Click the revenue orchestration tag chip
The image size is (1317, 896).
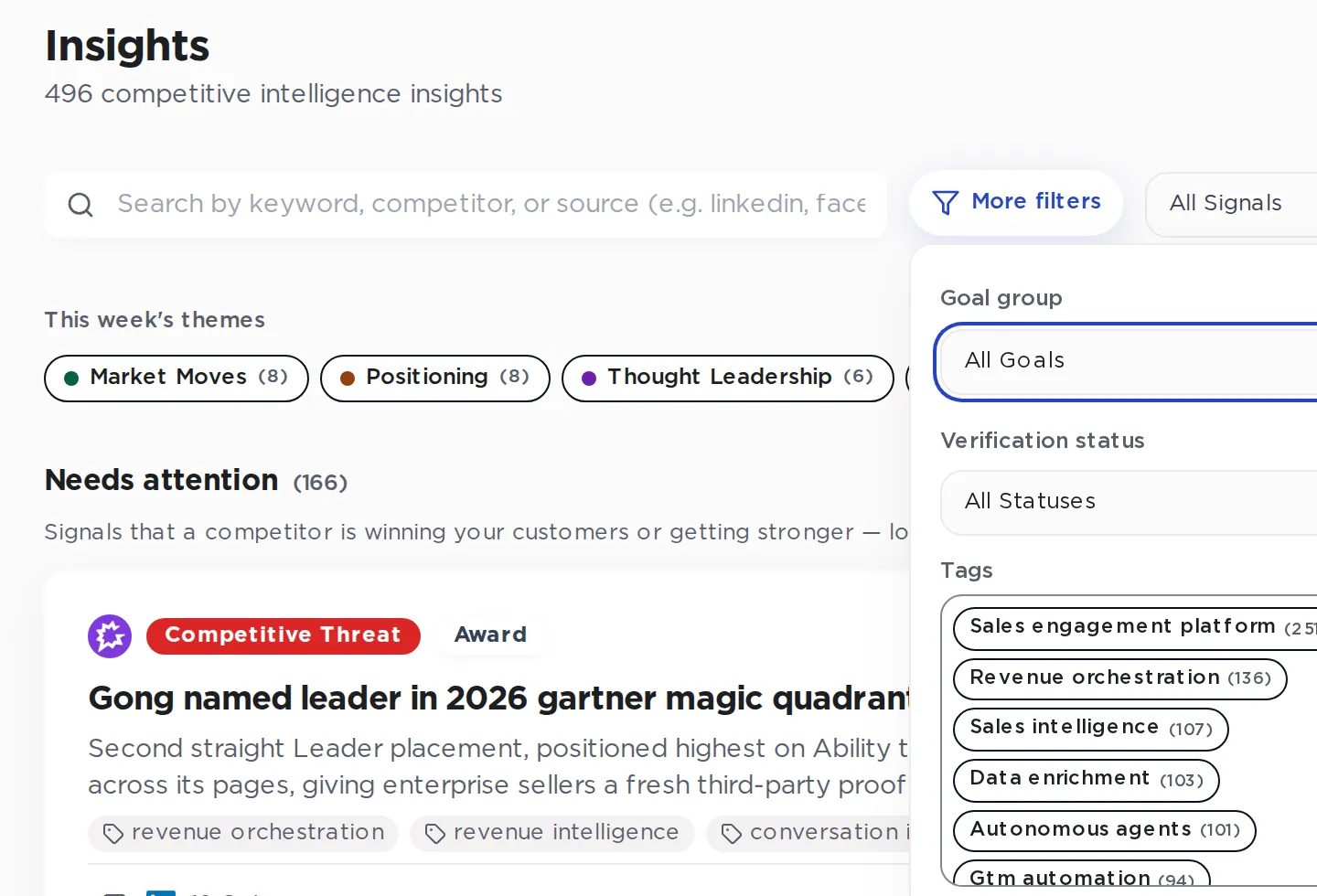click(243, 833)
